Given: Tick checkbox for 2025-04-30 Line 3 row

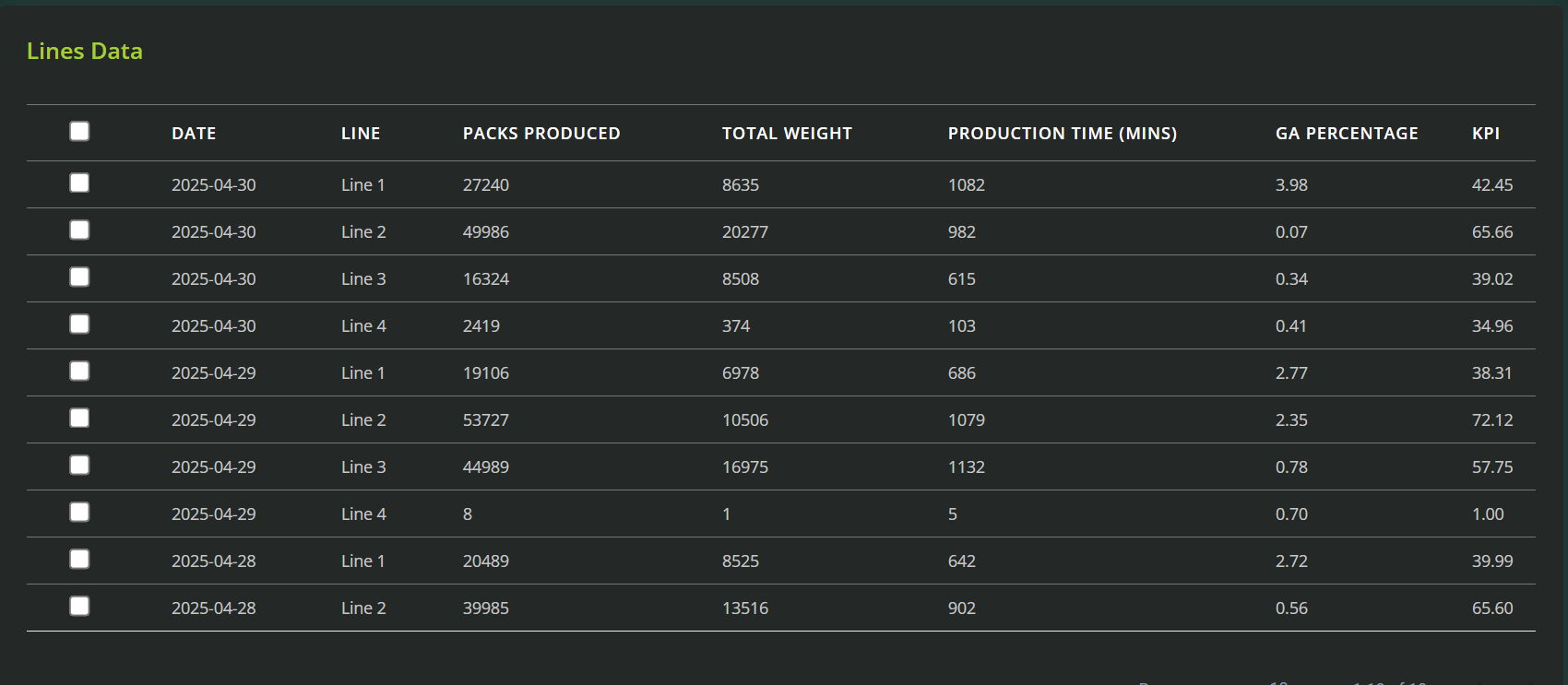Looking at the screenshot, I should coord(80,278).
